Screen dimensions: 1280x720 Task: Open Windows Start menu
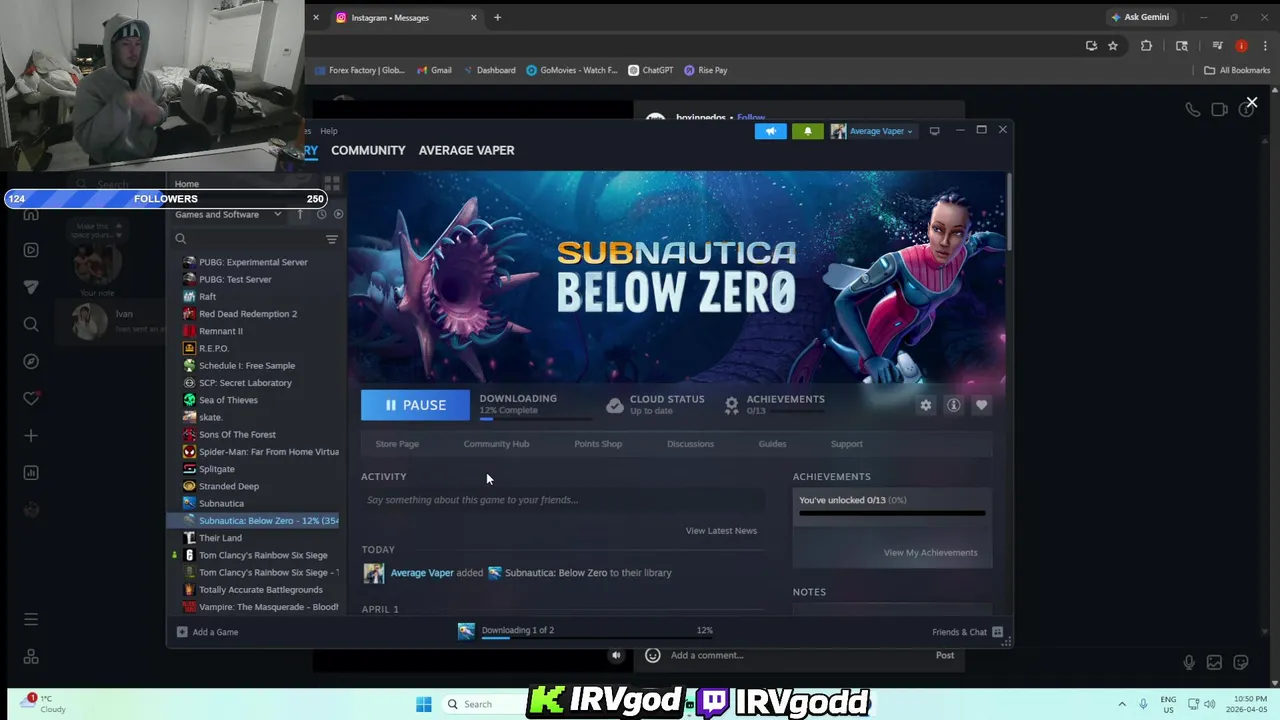[424, 704]
